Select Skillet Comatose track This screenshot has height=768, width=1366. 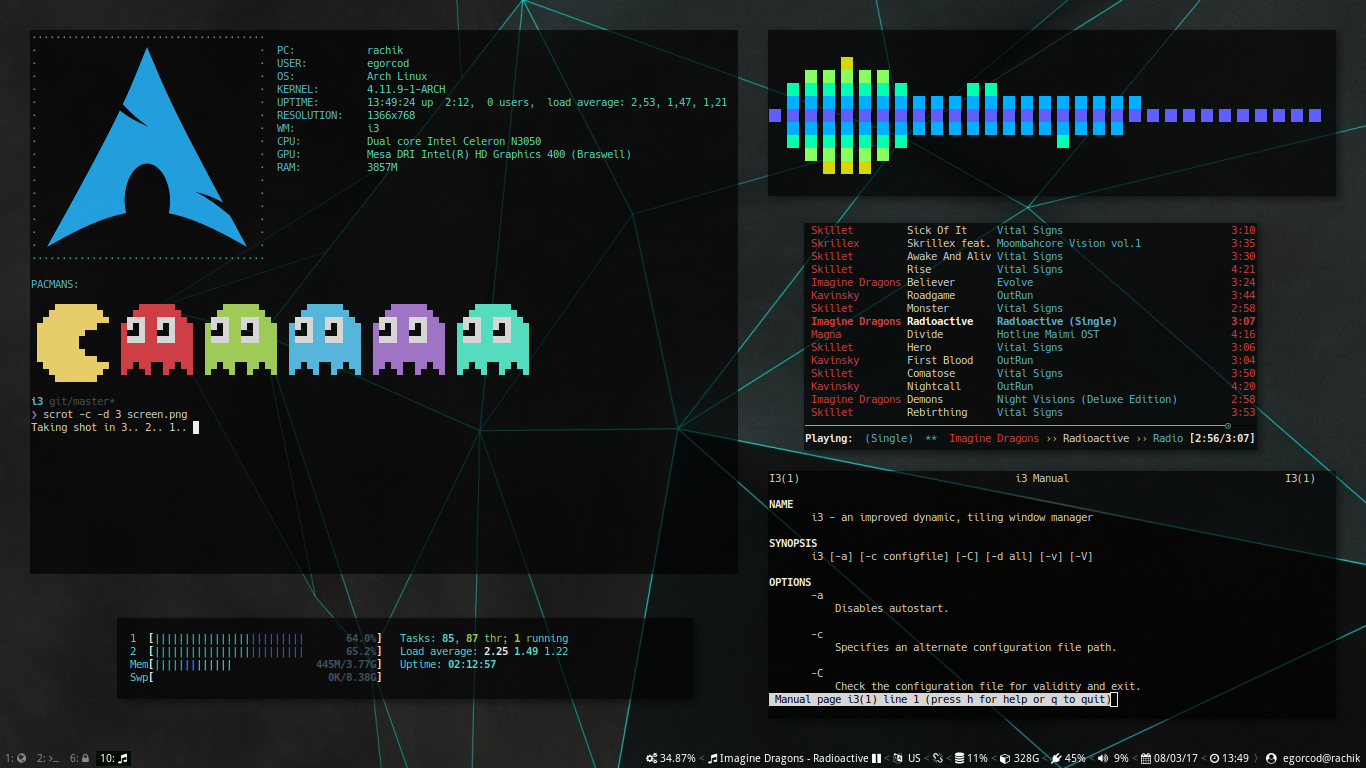[x=1032, y=373]
